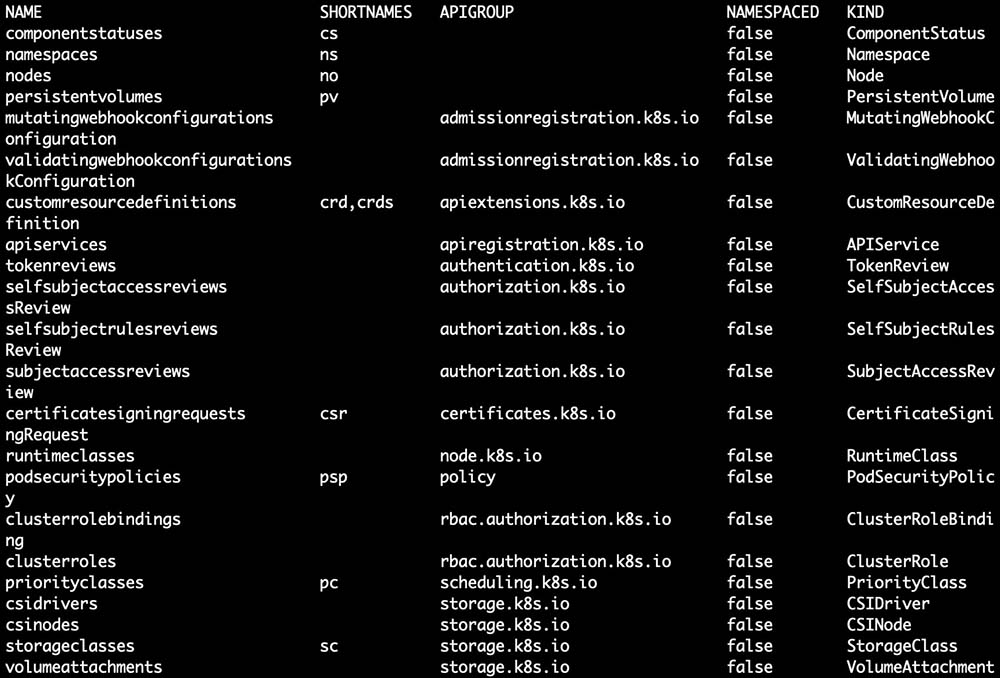Screen dimensions: 1000x678
Task: Click the certificates.k8s.io API group
Action: (x=528, y=413)
